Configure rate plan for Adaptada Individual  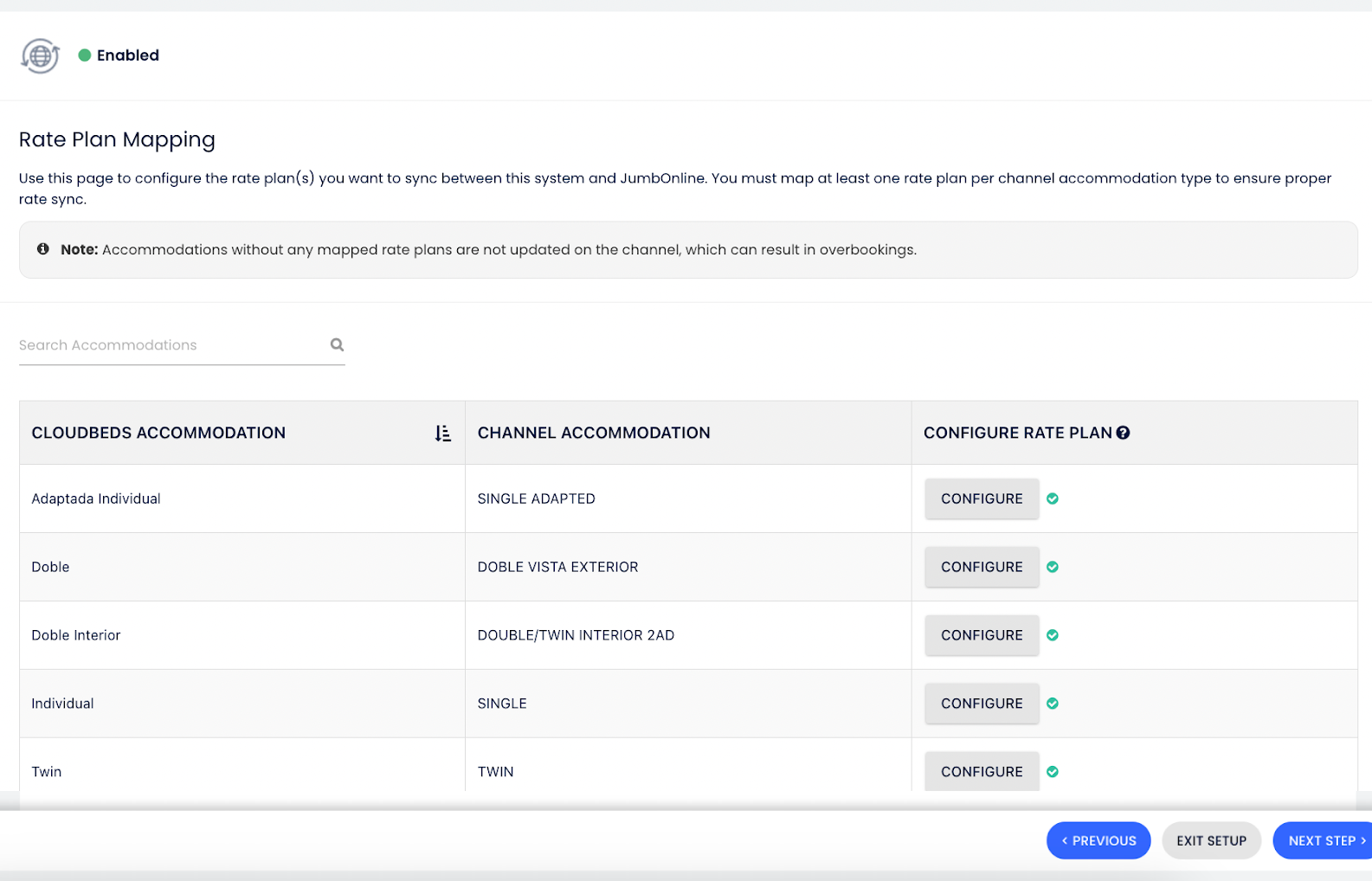point(982,499)
